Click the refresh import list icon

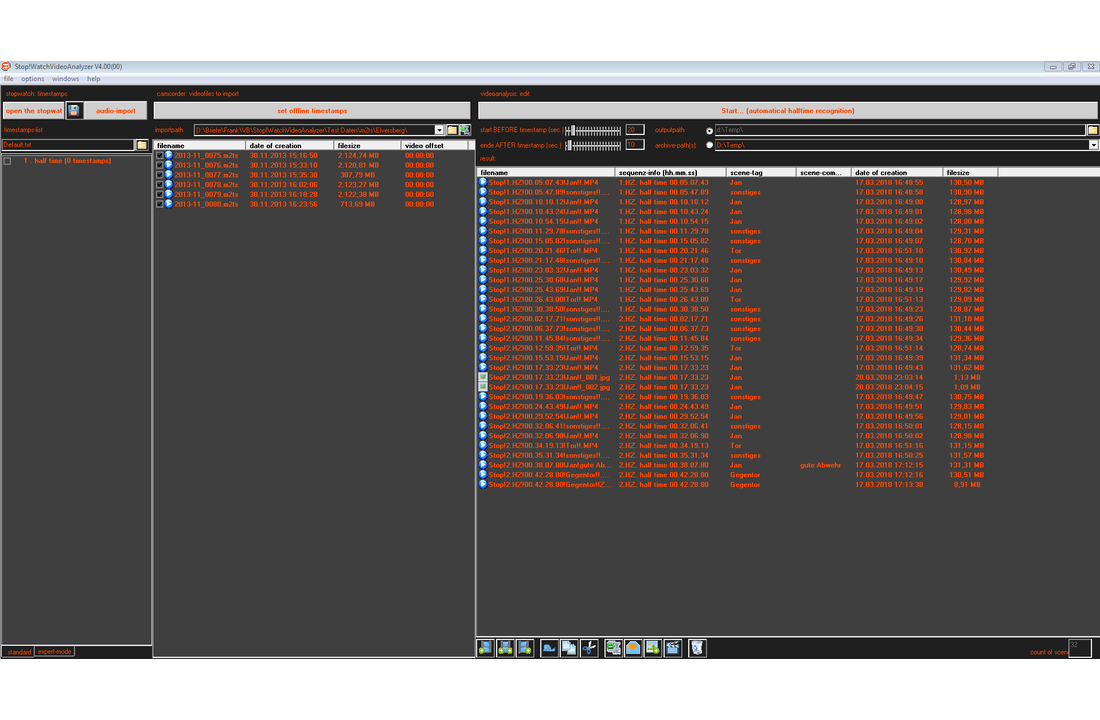coord(464,130)
